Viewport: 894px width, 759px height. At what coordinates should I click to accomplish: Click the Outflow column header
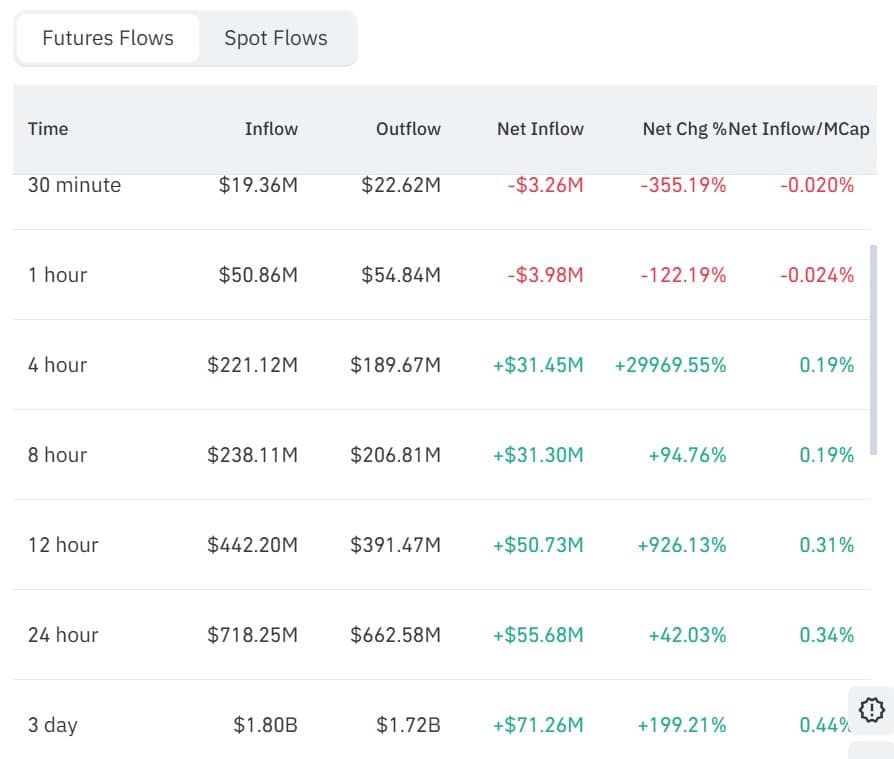pos(408,128)
